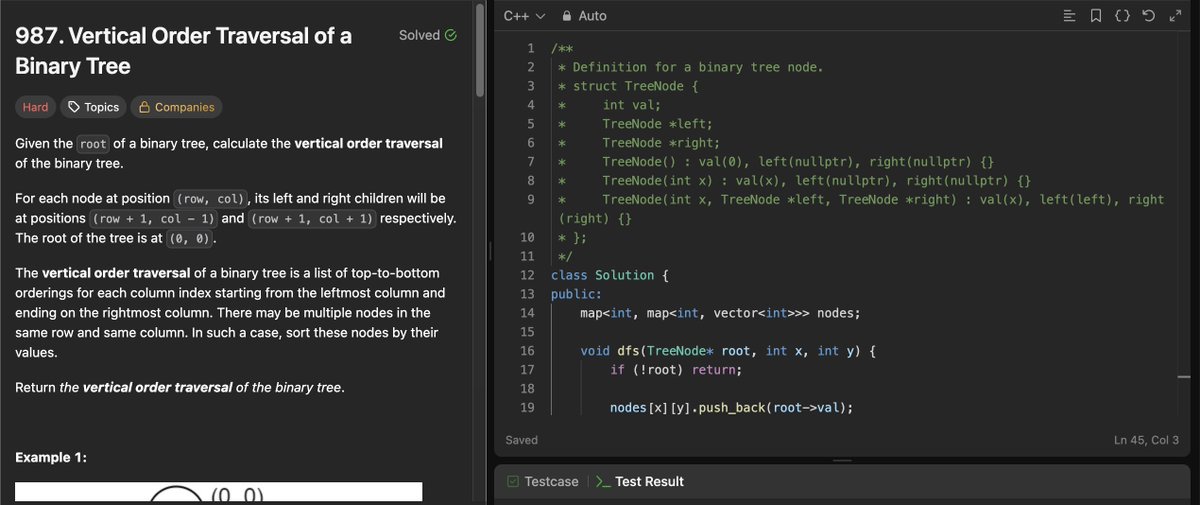Image resolution: width=1200 pixels, height=505 pixels.
Task: Click the Auto mode label in editor
Action: coord(592,16)
